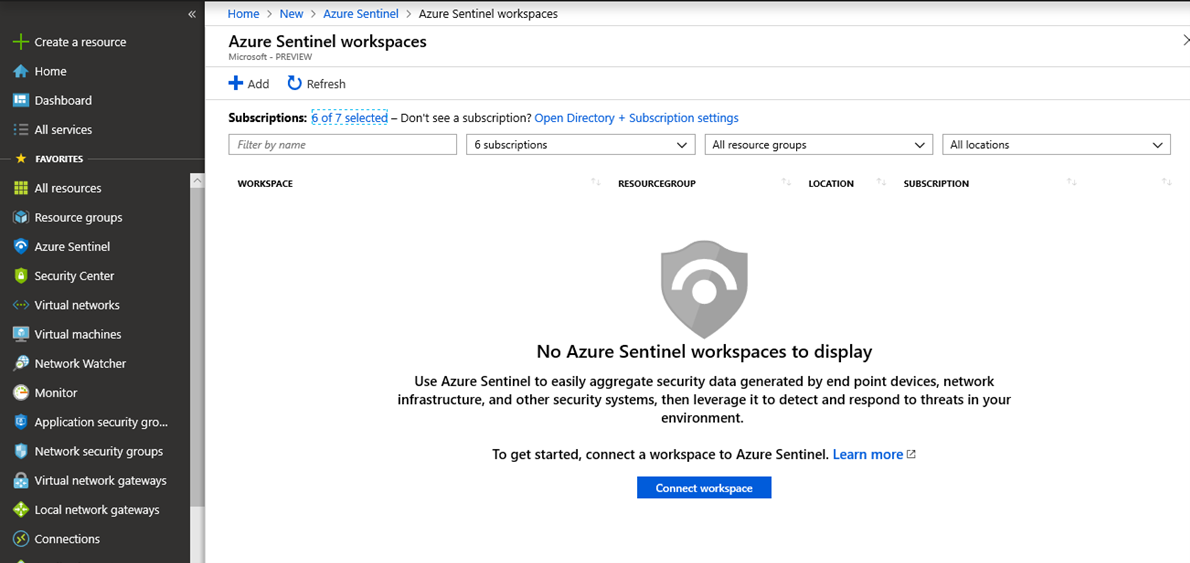Click the Dashboard icon in sidebar
The image size is (1190, 563).
pyautogui.click(x=21, y=100)
